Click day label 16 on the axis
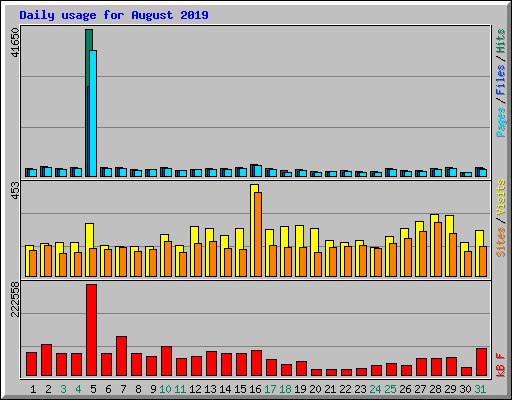Viewport: 512px width, 400px height. click(255, 389)
